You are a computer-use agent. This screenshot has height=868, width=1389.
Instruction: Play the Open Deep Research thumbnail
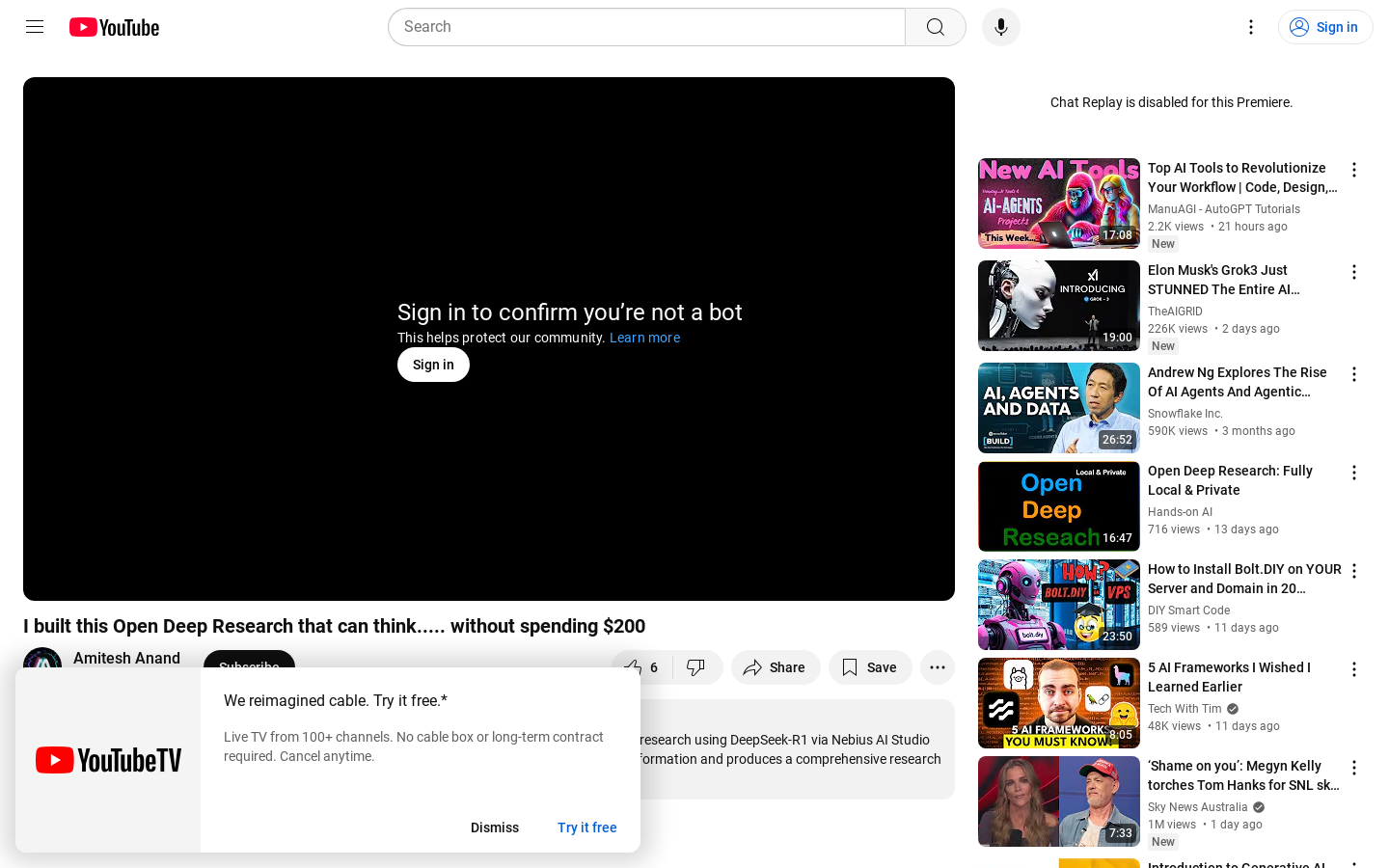point(1059,506)
